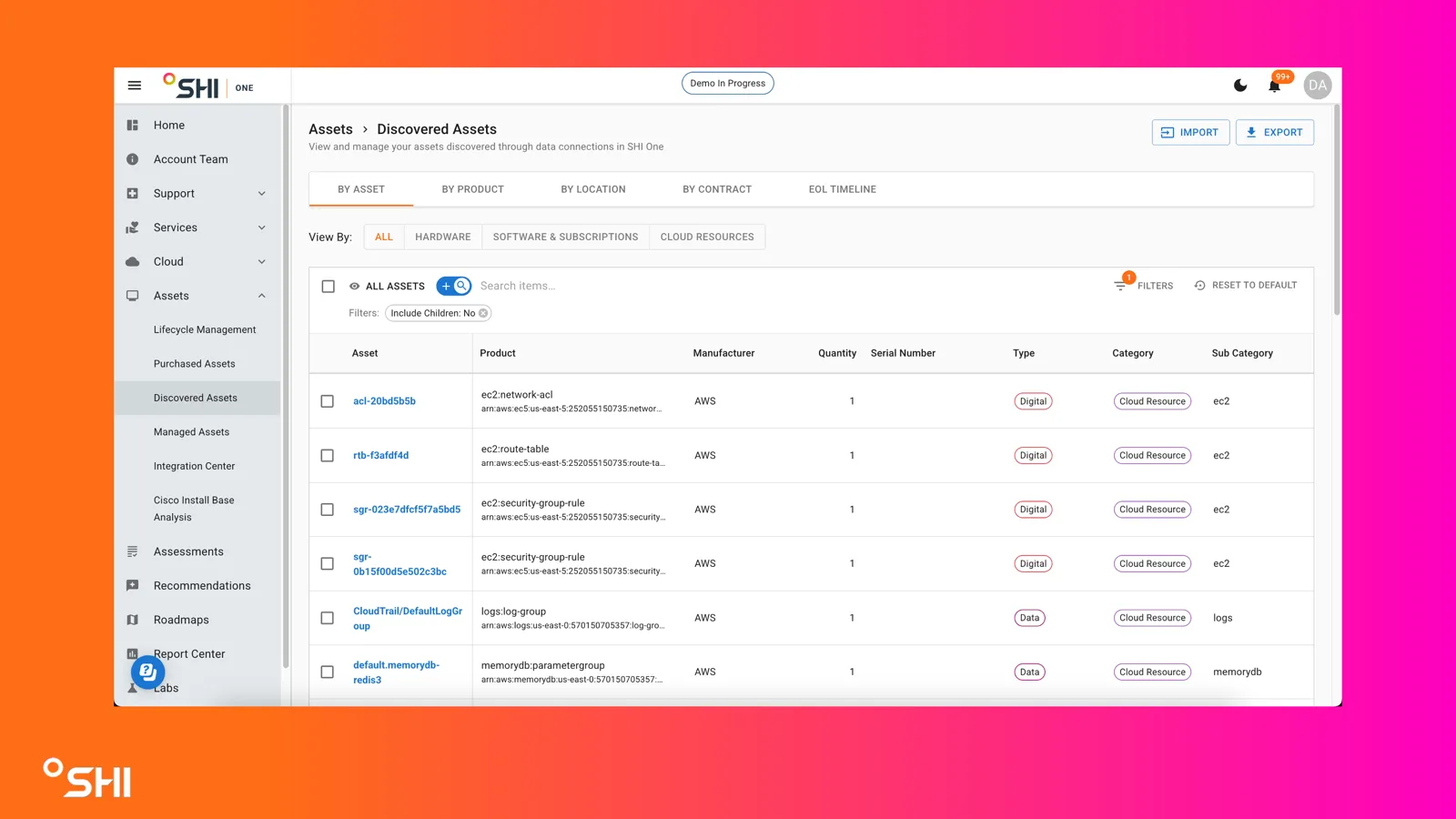Image resolution: width=1456 pixels, height=819 pixels.
Task: Open Integration Center in sidebar
Action: [194, 467]
